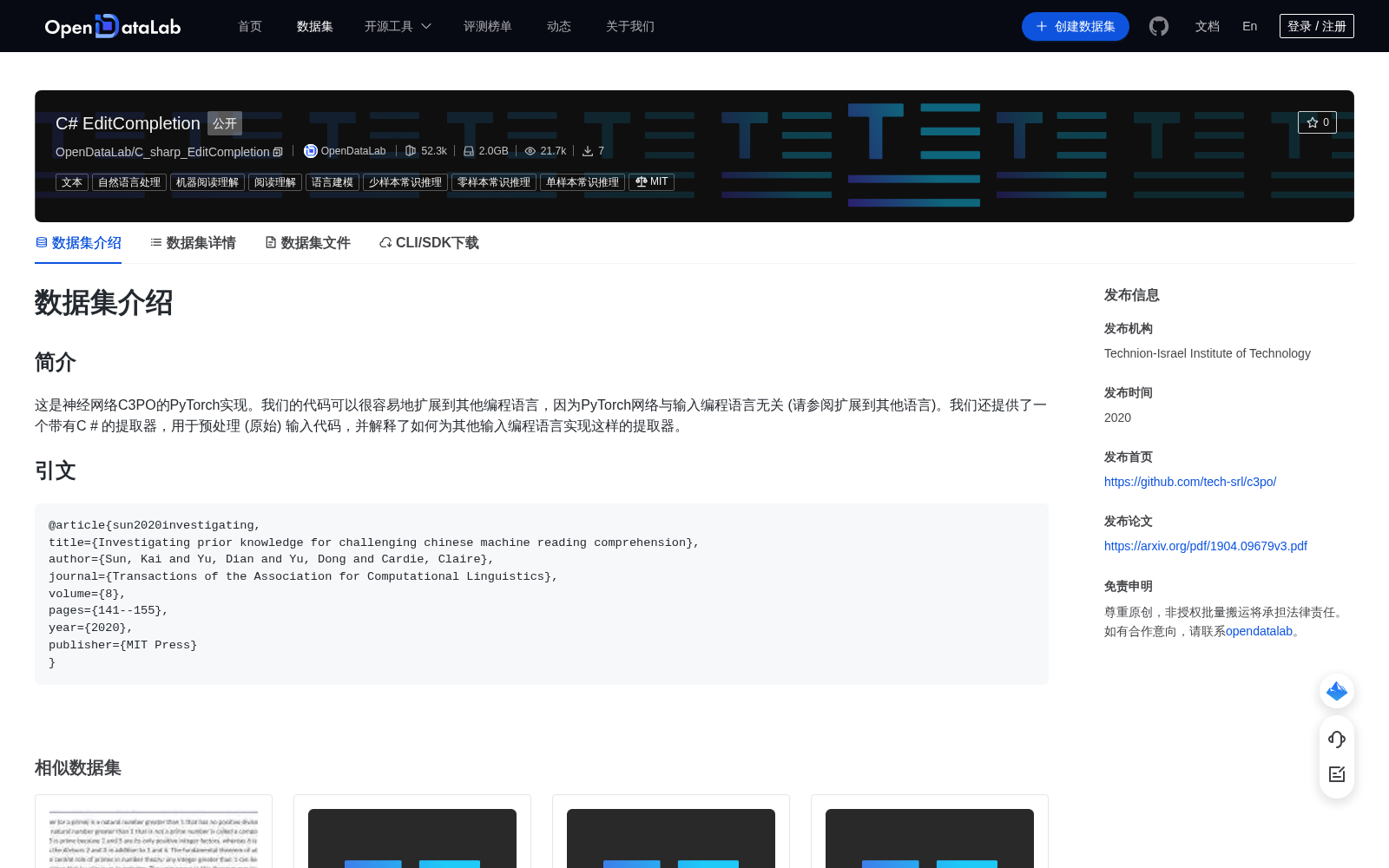
Task: Open 关于我们 navigation item
Action: click(x=630, y=26)
